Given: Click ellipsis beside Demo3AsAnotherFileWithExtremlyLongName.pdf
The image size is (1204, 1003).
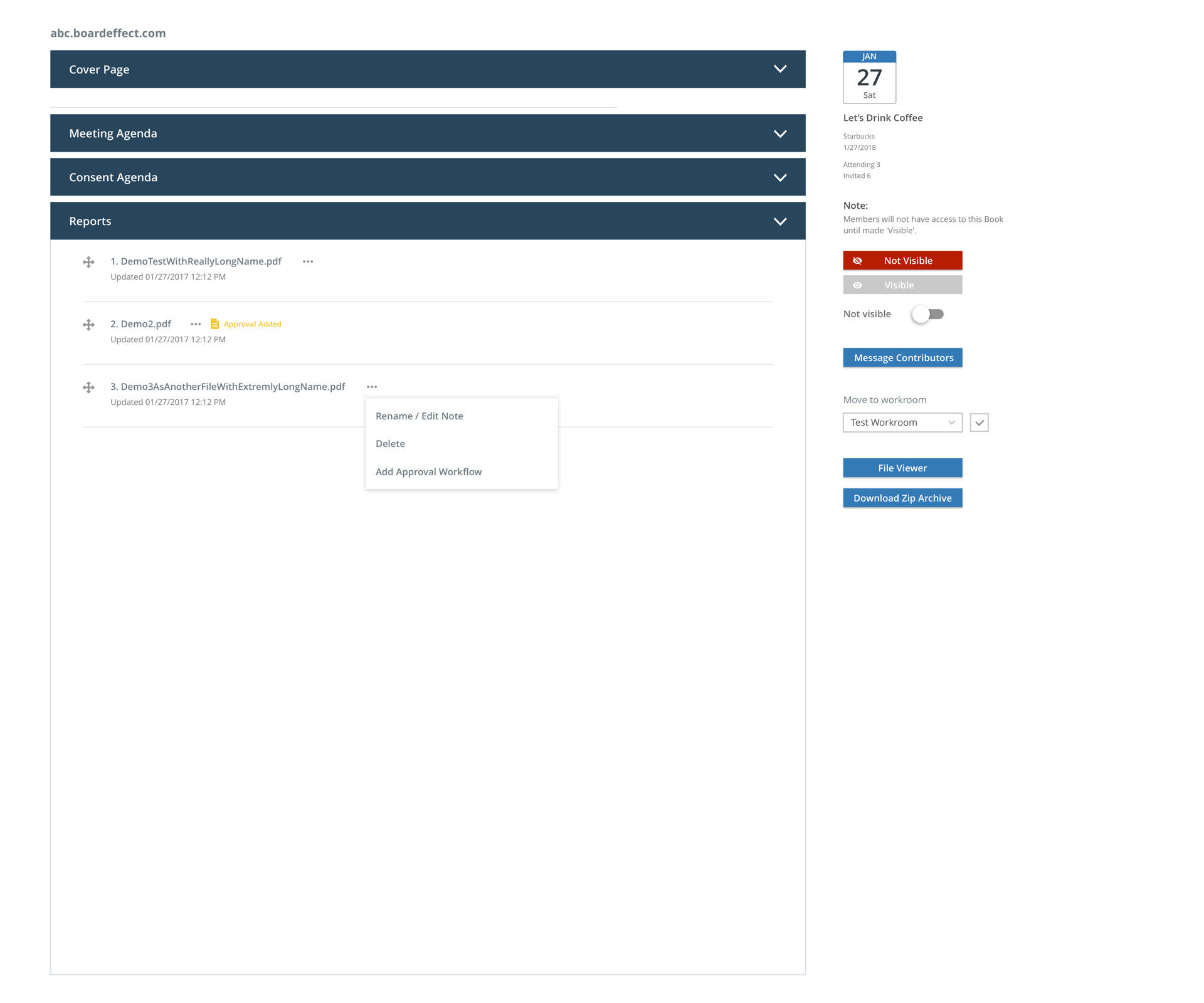Looking at the screenshot, I should point(372,387).
